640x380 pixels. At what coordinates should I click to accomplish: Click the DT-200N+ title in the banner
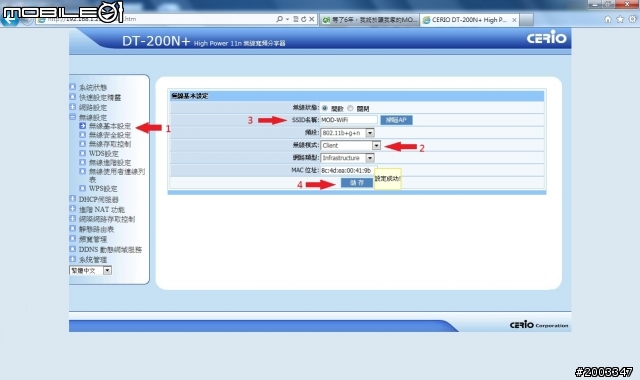[156, 41]
